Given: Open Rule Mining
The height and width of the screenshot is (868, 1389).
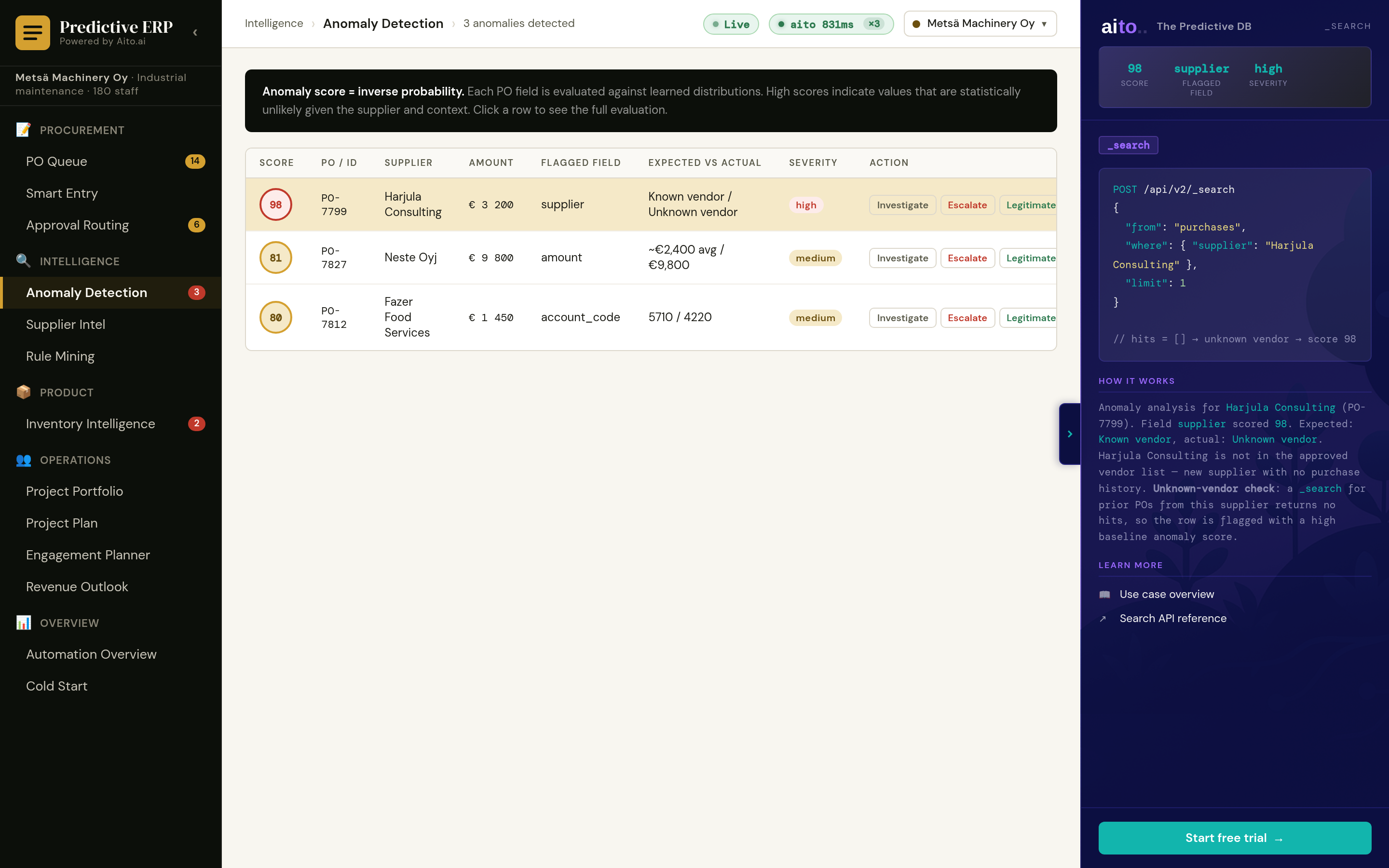Looking at the screenshot, I should click(111, 356).
